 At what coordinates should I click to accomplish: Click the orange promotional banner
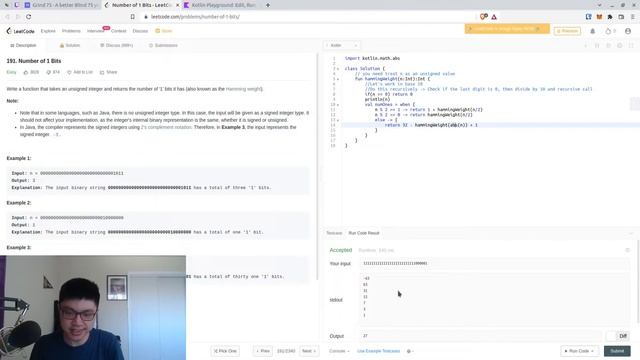[507, 29]
